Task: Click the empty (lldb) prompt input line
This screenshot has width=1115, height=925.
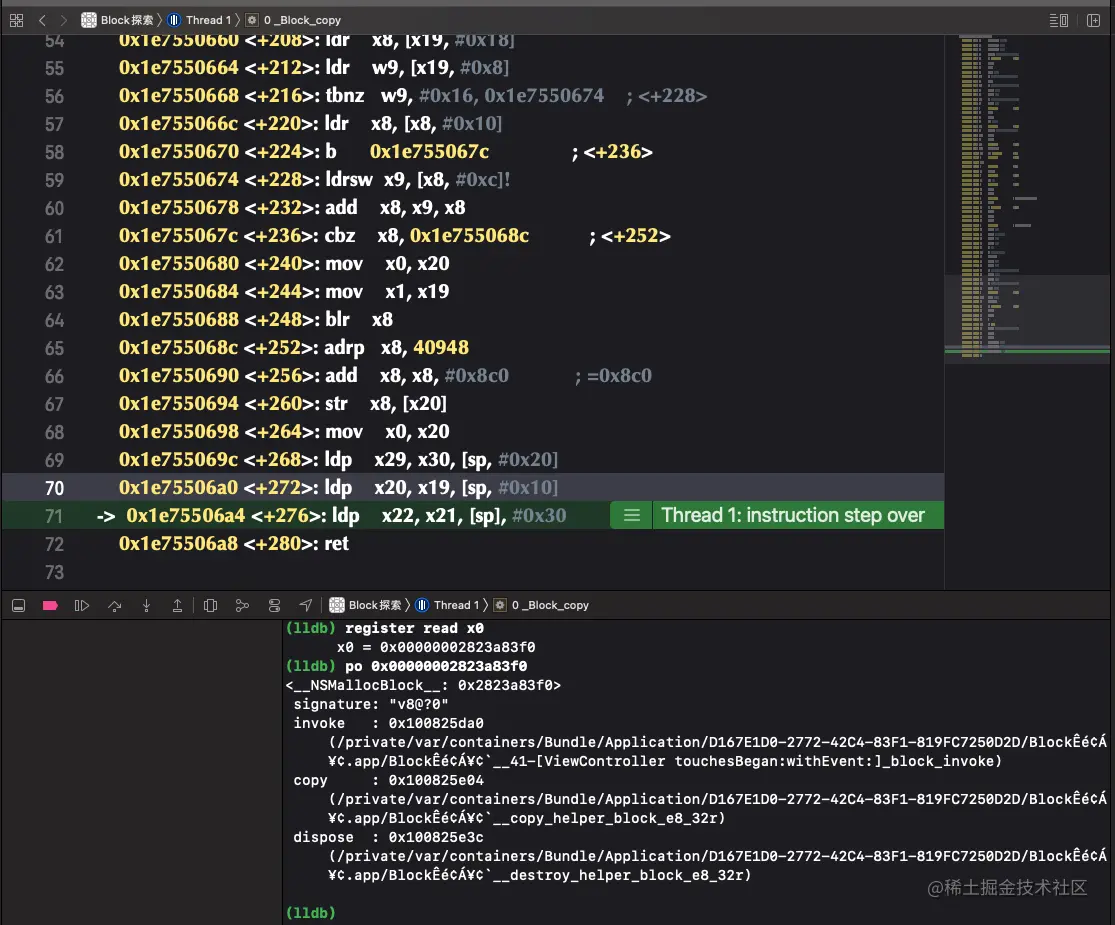Action: coord(697,913)
